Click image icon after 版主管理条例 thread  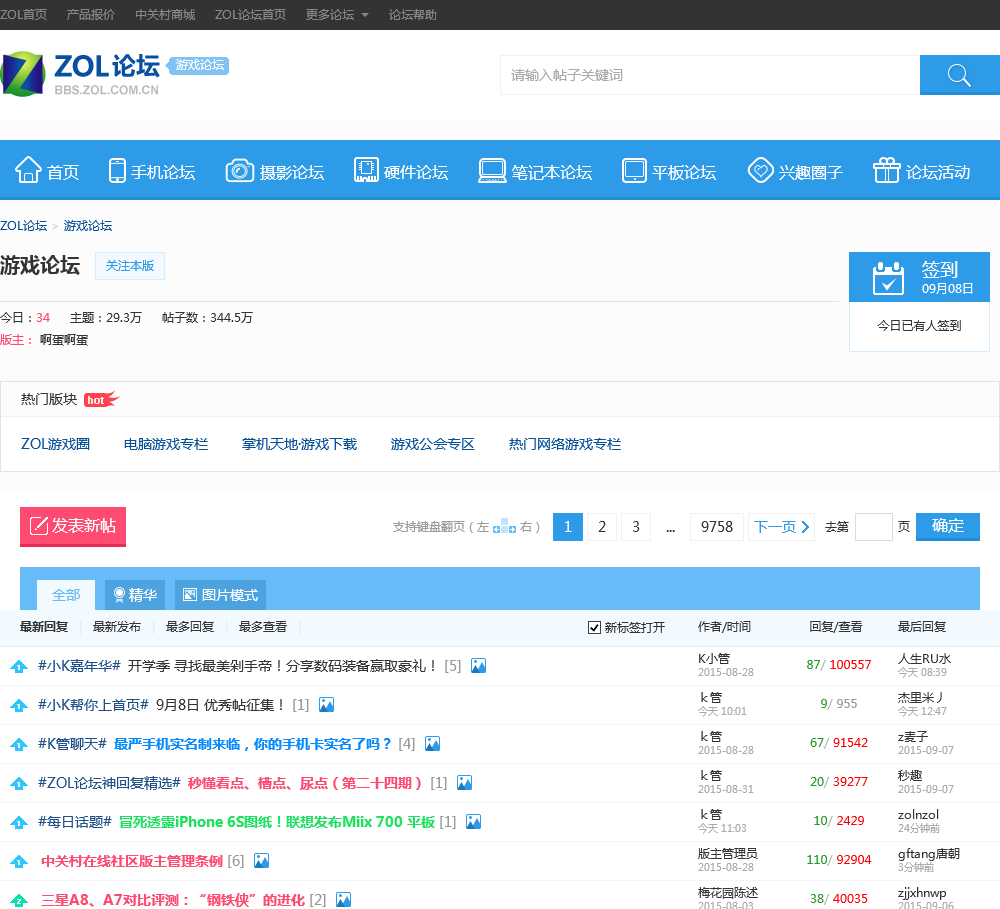click(261, 861)
